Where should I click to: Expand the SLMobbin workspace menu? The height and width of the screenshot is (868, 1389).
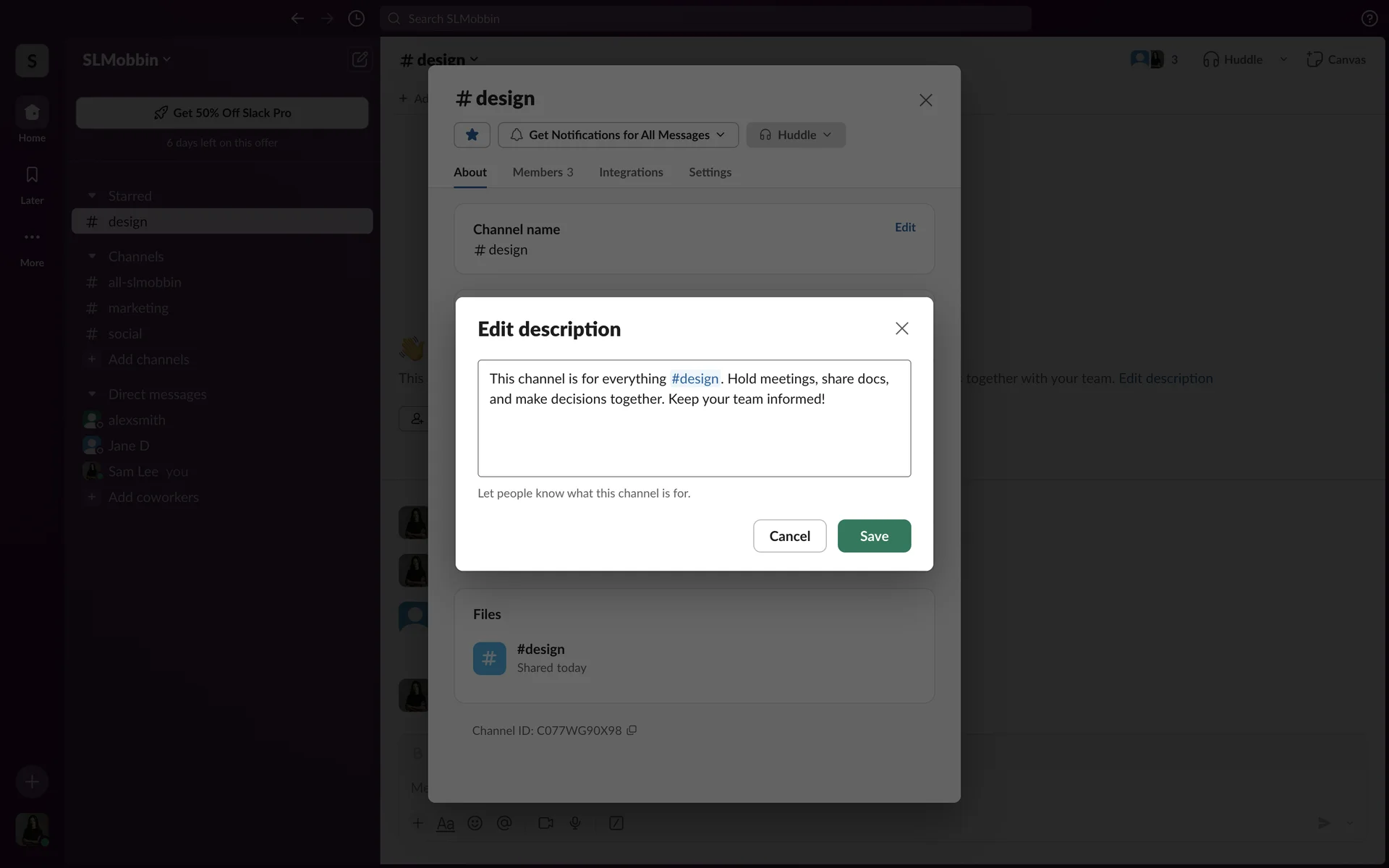tap(127, 60)
